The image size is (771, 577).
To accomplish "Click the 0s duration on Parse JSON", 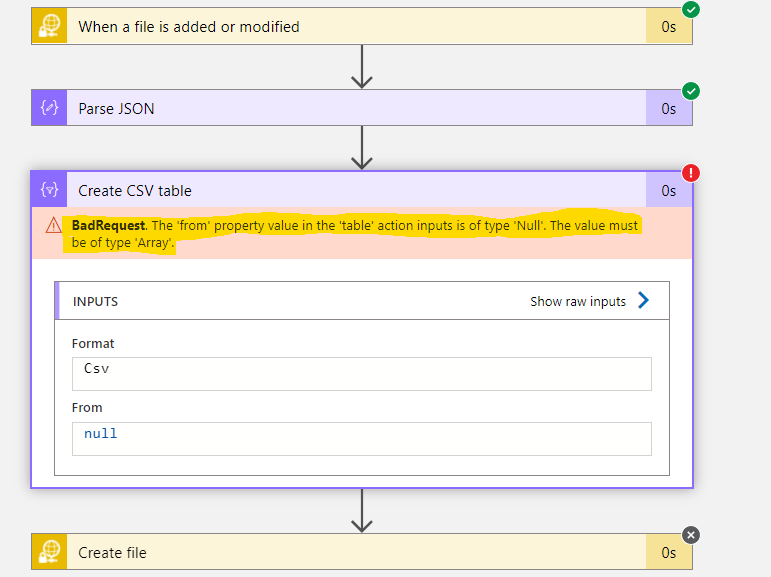I will click(669, 108).
